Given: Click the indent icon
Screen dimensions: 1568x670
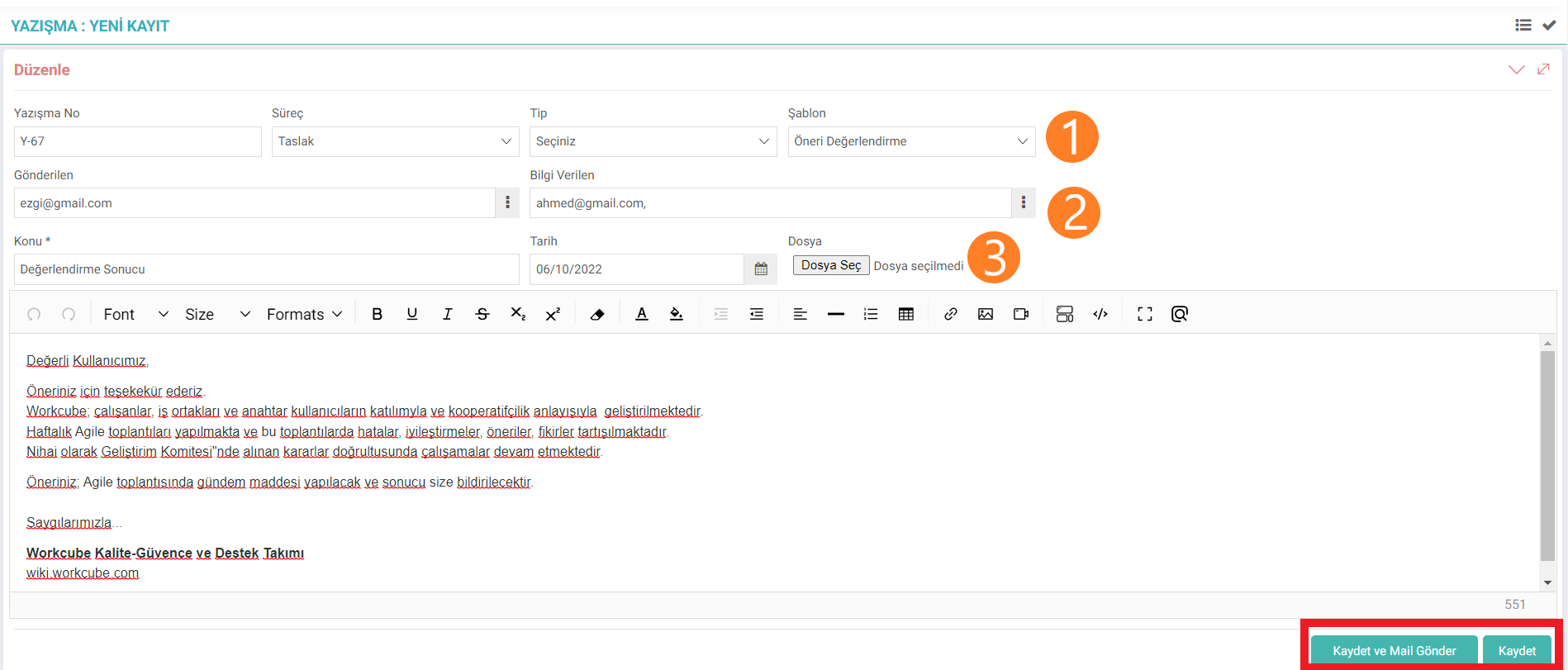Looking at the screenshot, I should point(757,314).
